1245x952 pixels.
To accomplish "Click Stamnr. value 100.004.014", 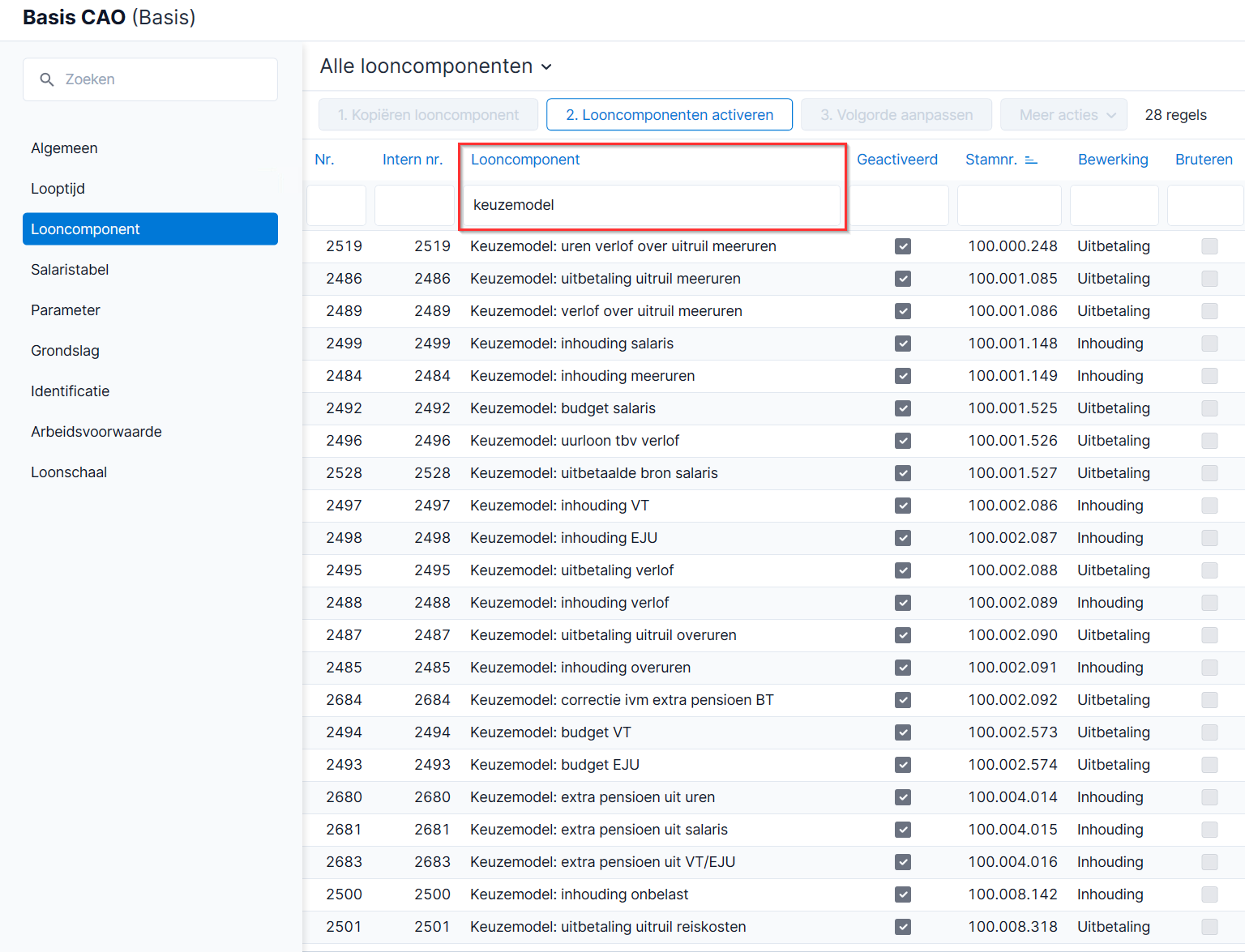I will pos(1012,797).
